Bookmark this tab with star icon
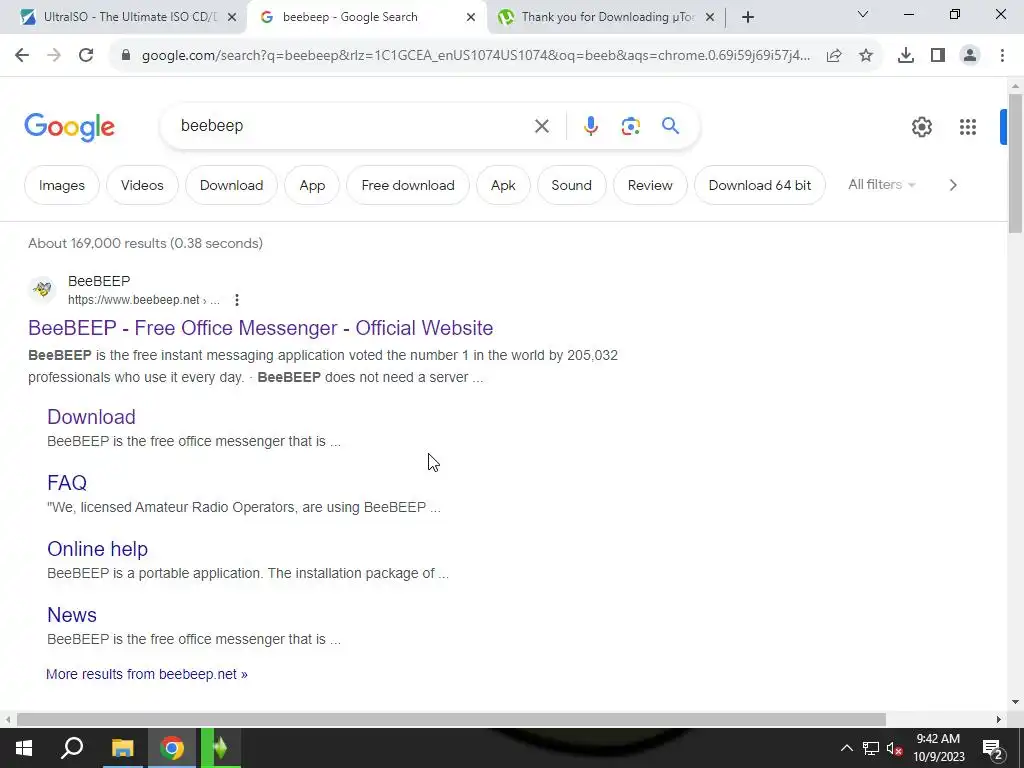Viewport: 1024px width, 768px height. [x=866, y=56]
